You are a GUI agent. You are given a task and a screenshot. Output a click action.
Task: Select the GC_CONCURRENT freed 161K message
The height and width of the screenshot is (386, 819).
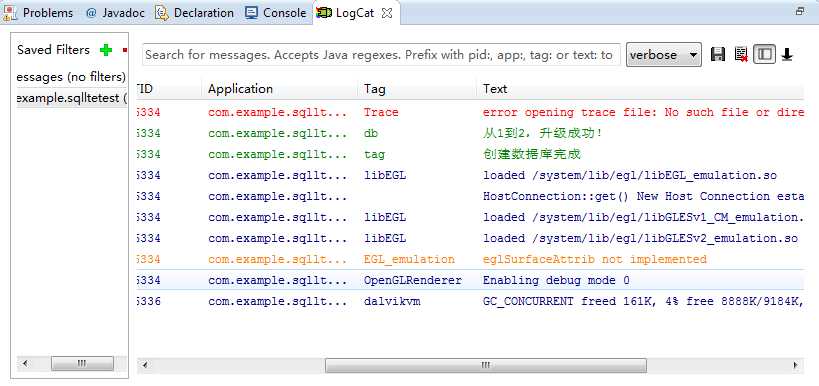point(470,301)
